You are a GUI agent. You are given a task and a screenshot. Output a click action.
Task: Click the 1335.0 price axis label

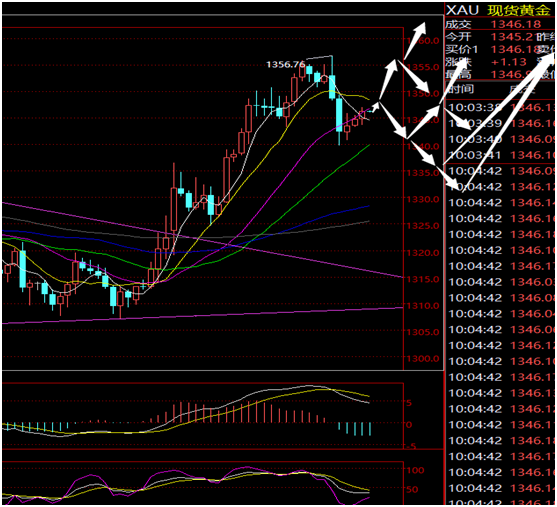[423, 173]
